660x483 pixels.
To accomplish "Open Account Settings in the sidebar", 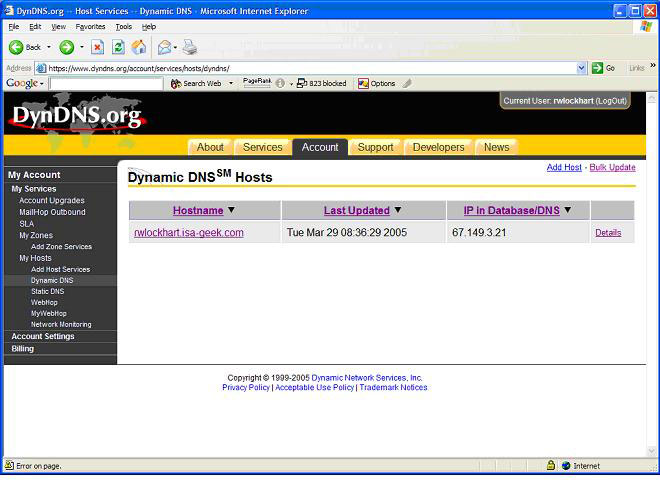I will (x=43, y=336).
